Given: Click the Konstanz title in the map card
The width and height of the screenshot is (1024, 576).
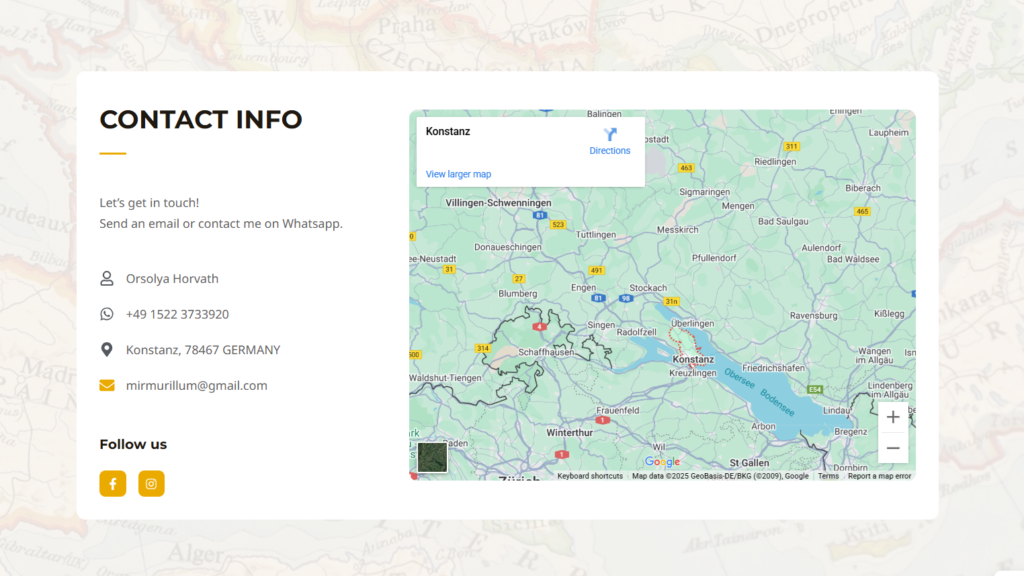Looking at the screenshot, I should click(446, 130).
